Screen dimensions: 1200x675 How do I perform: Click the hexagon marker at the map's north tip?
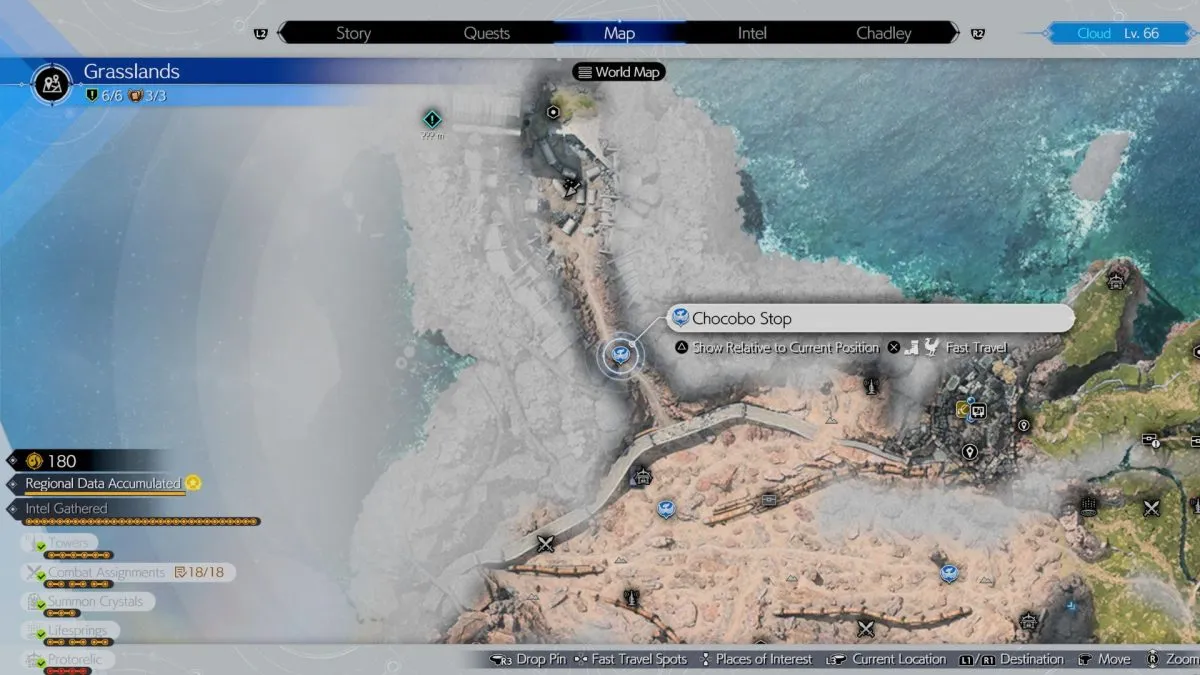tap(552, 113)
